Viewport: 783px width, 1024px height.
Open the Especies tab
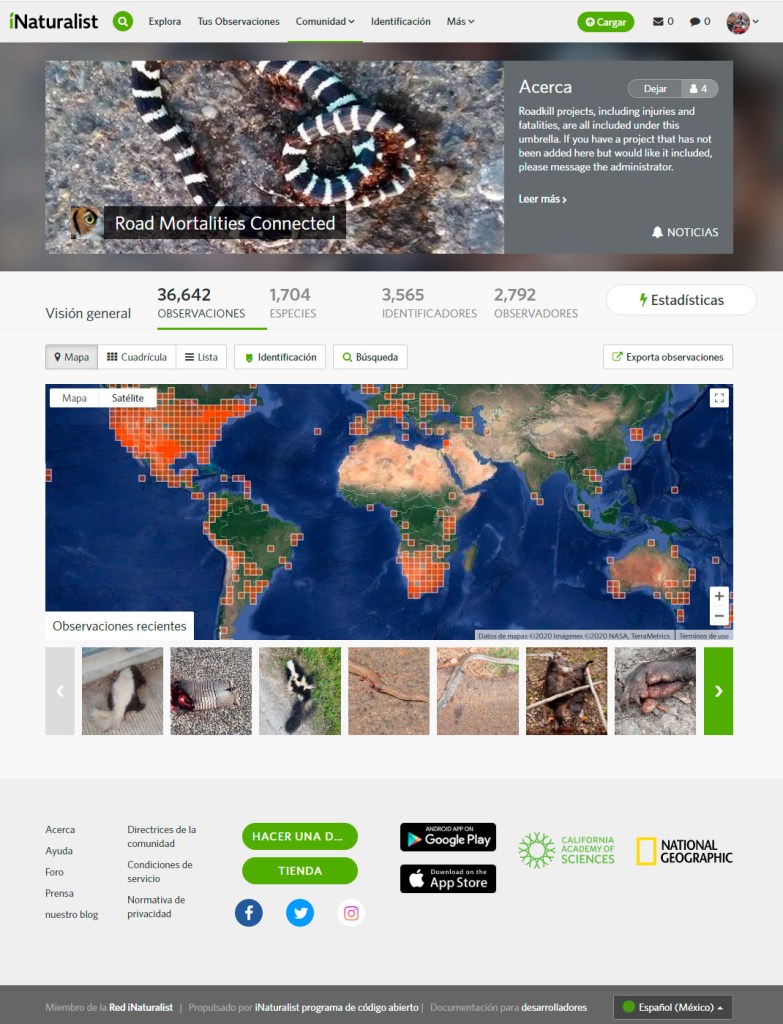point(292,304)
